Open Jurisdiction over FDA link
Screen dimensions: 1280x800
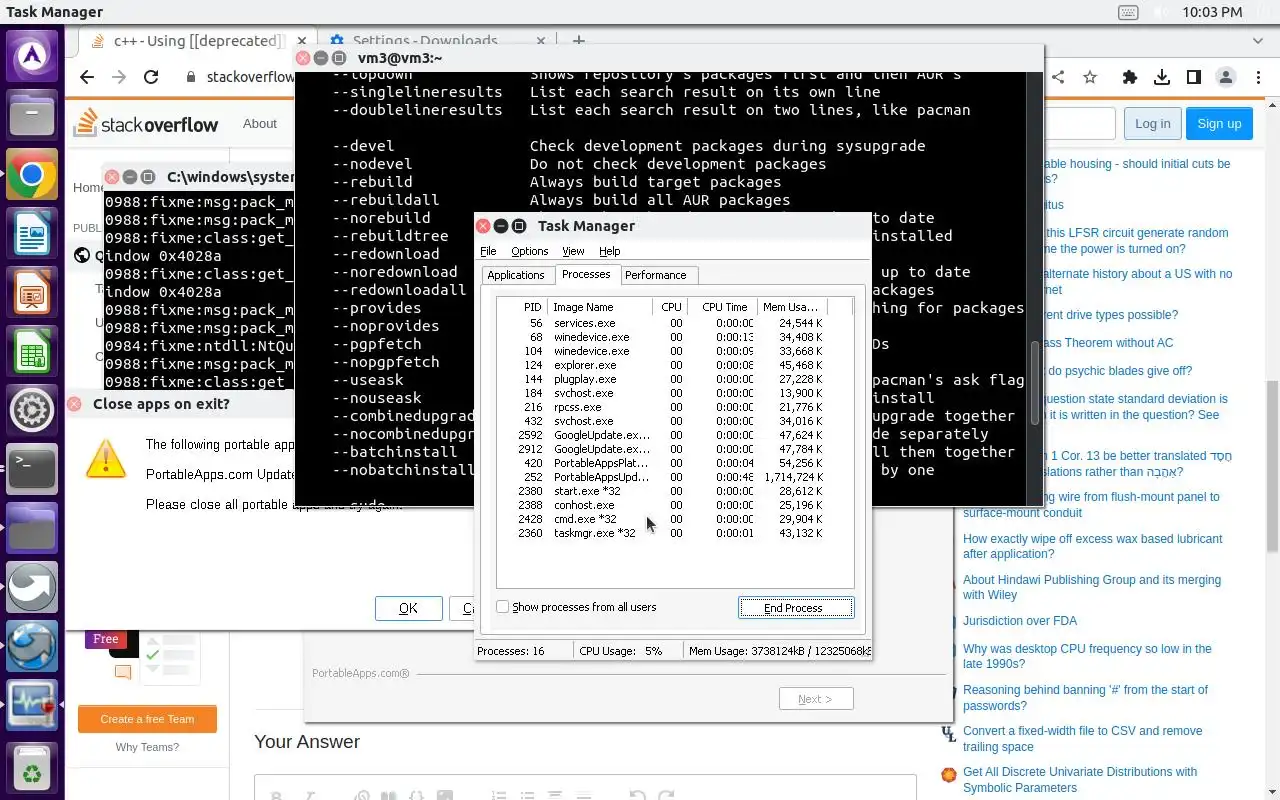click(1020, 621)
